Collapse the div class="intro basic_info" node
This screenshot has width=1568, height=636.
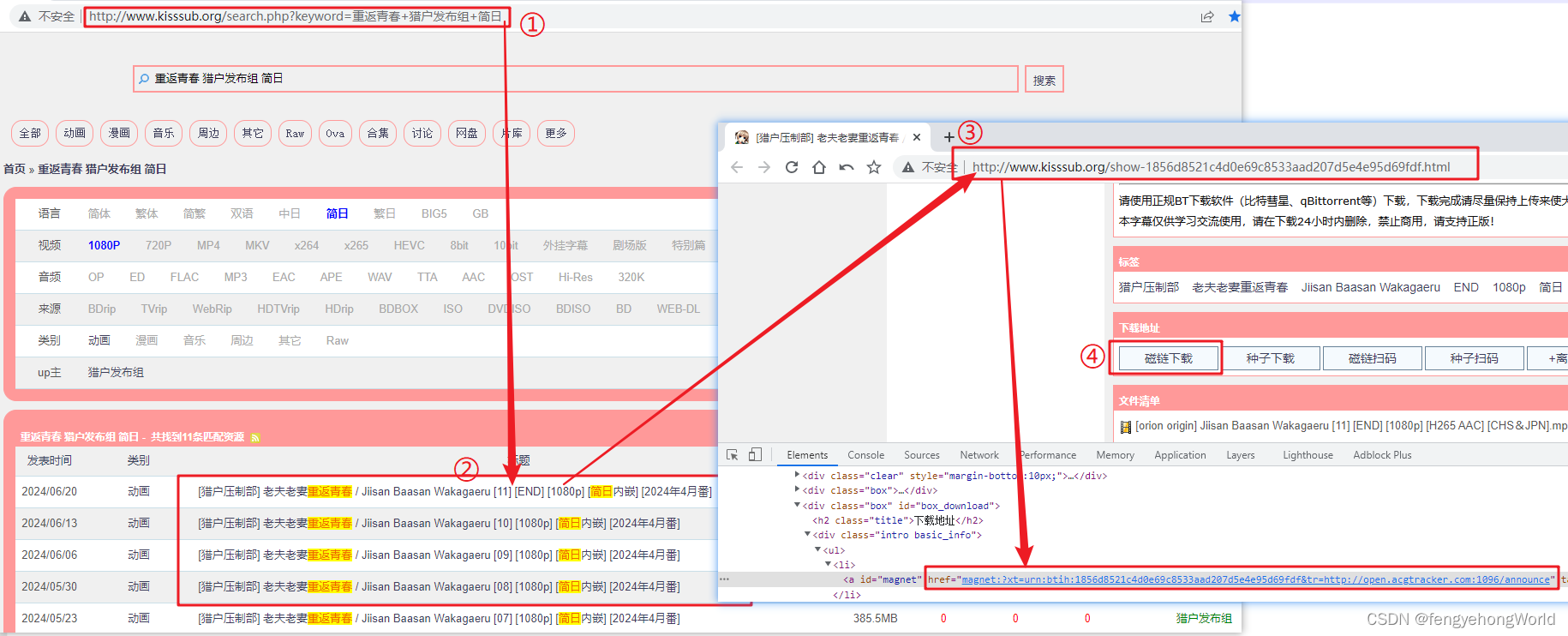coord(807,534)
